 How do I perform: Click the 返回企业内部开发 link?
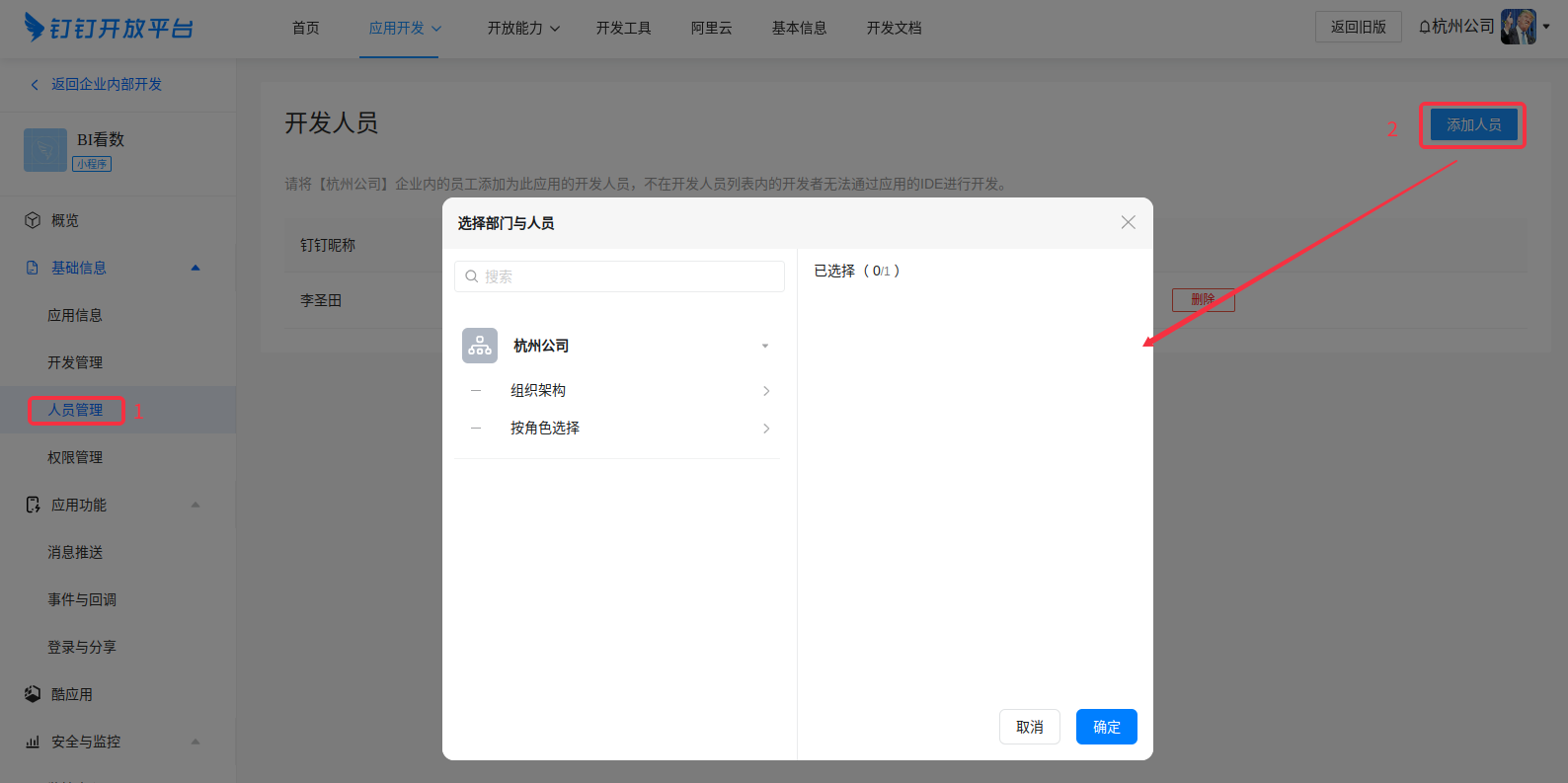pyautogui.click(x=106, y=84)
